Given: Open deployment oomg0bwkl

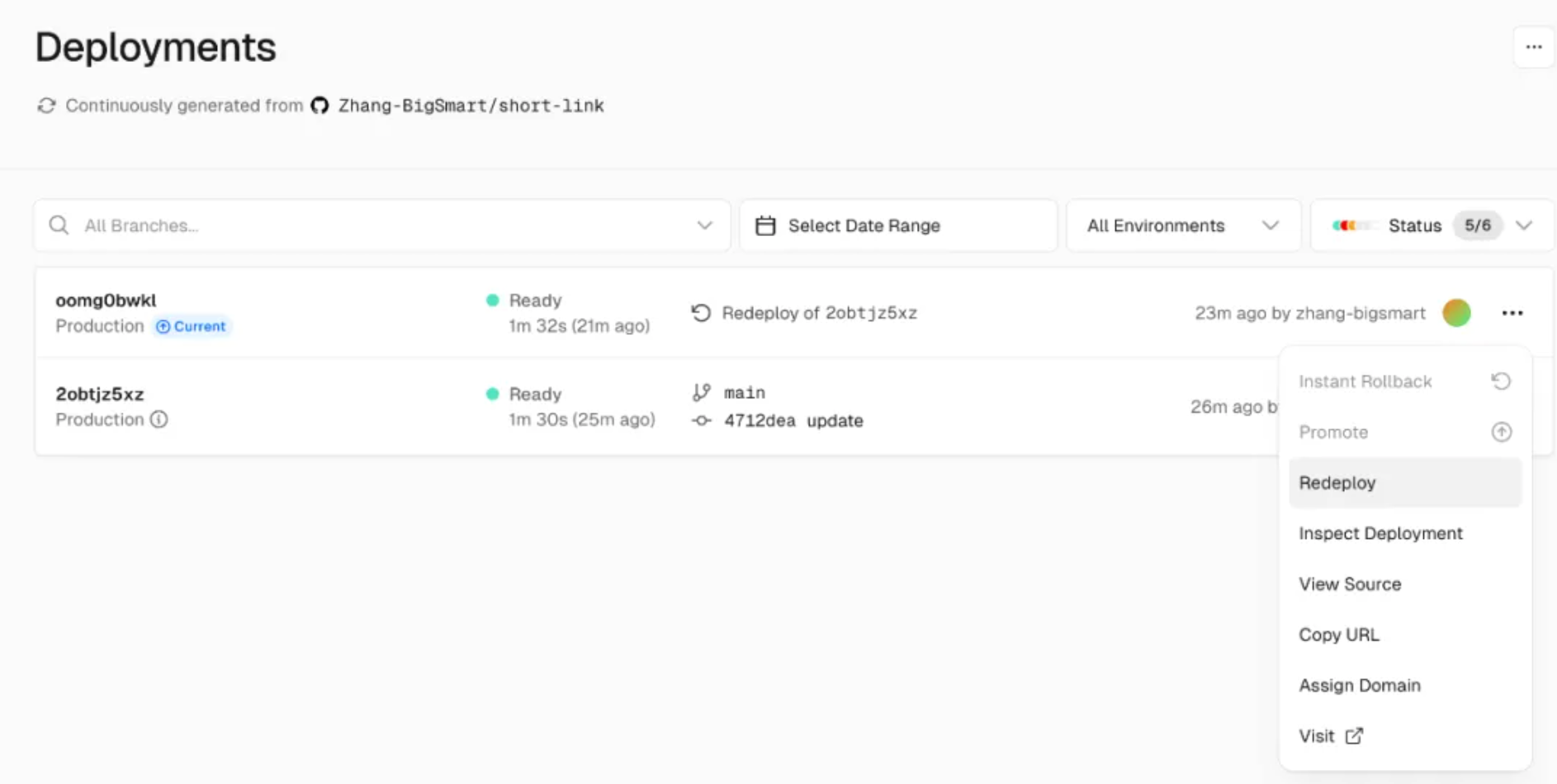Looking at the screenshot, I should point(106,300).
